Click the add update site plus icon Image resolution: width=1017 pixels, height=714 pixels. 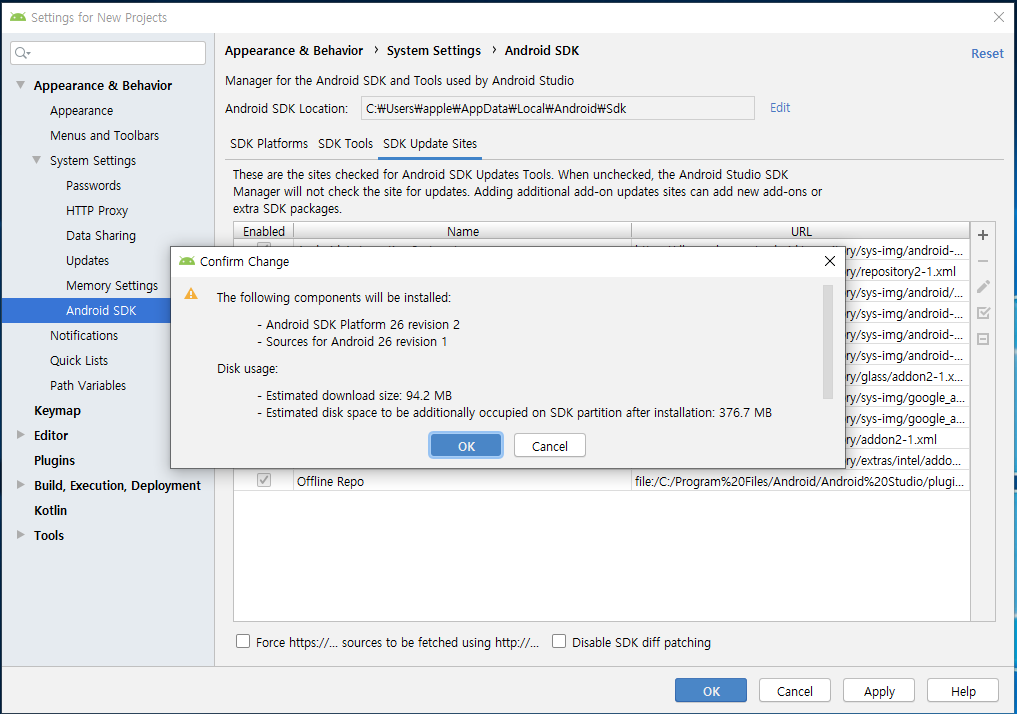[x=983, y=235]
